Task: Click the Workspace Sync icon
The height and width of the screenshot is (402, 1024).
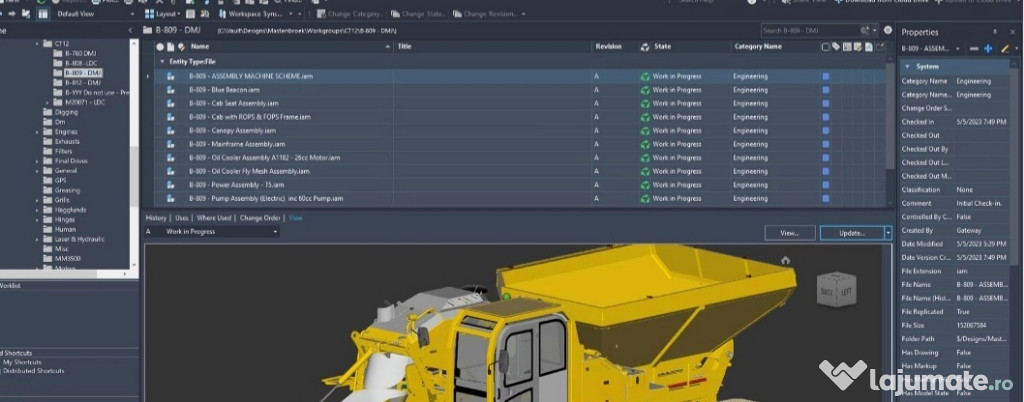Action: (223, 14)
